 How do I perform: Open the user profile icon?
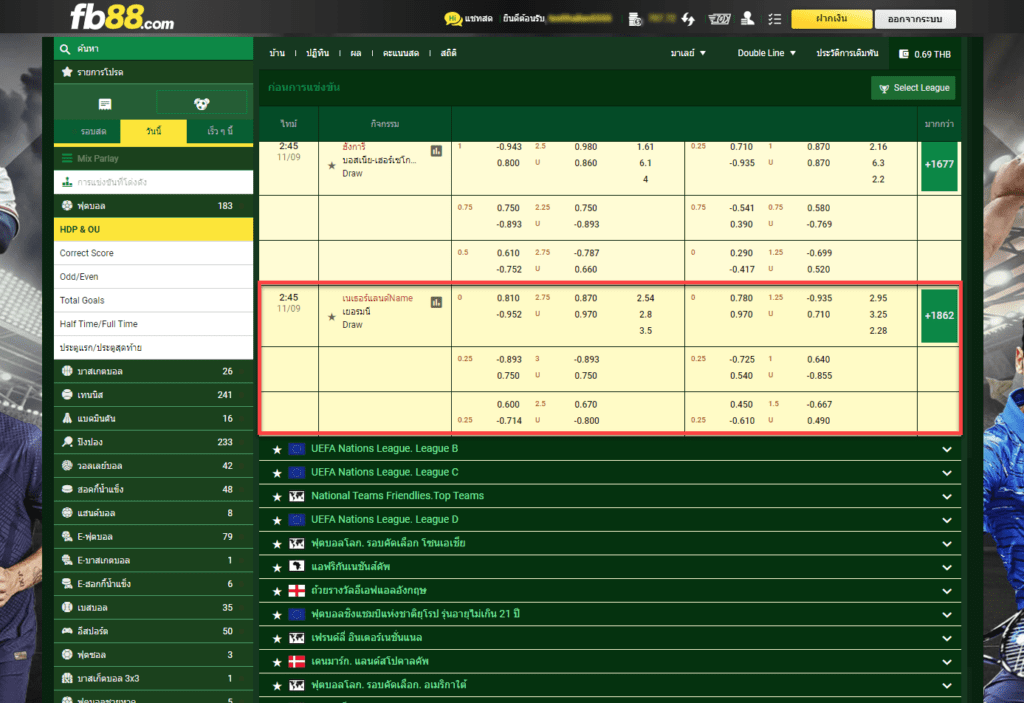tap(748, 19)
